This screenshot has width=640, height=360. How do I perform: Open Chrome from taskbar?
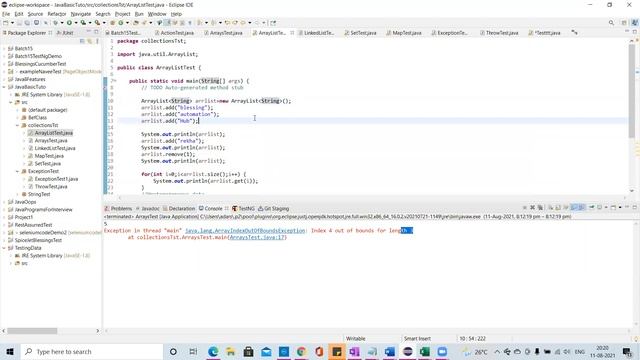301,351
